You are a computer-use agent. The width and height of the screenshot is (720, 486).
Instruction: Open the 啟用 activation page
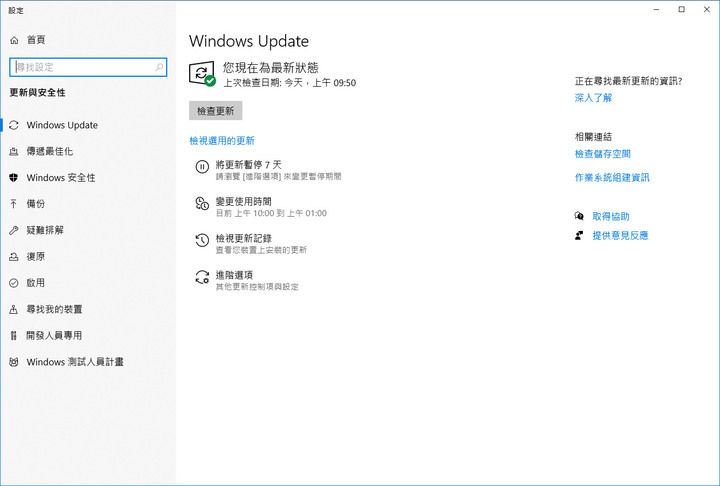(x=36, y=283)
